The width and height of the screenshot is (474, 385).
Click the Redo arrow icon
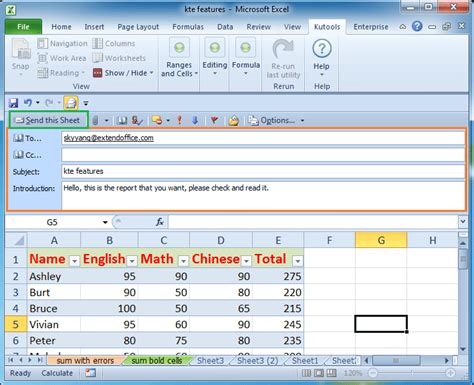point(49,103)
